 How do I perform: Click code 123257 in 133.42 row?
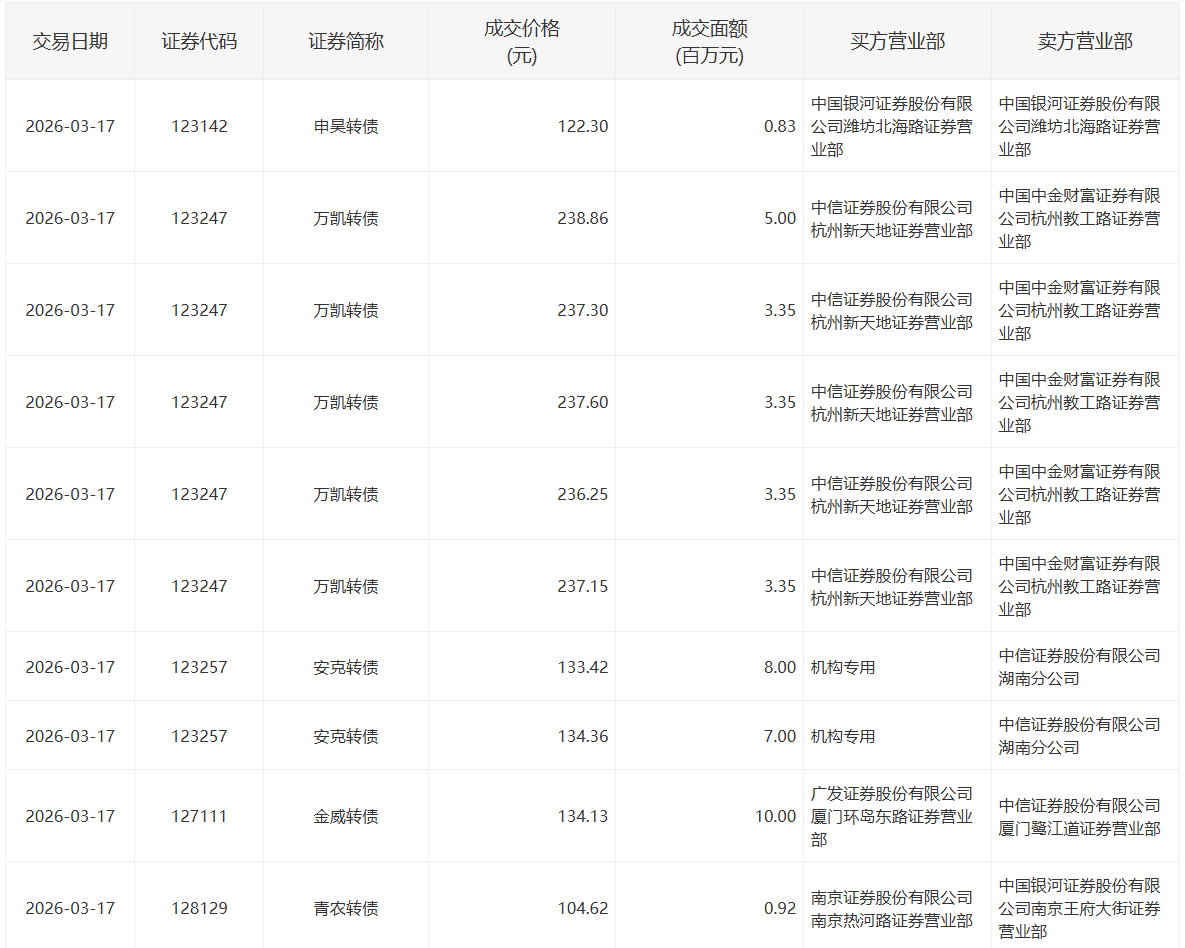(x=199, y=667)
